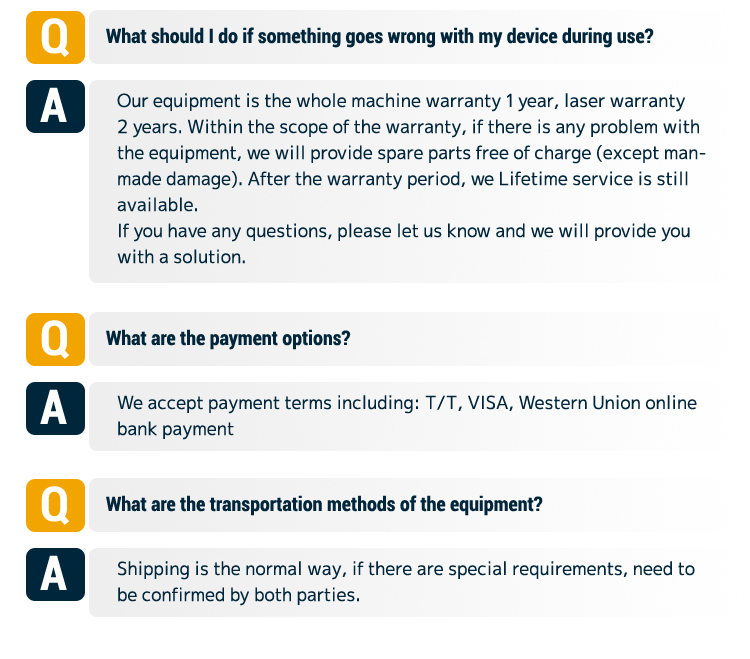Collapse the "What are the payment options?" question
The image size is (750, 659).
tap(228, 338)
